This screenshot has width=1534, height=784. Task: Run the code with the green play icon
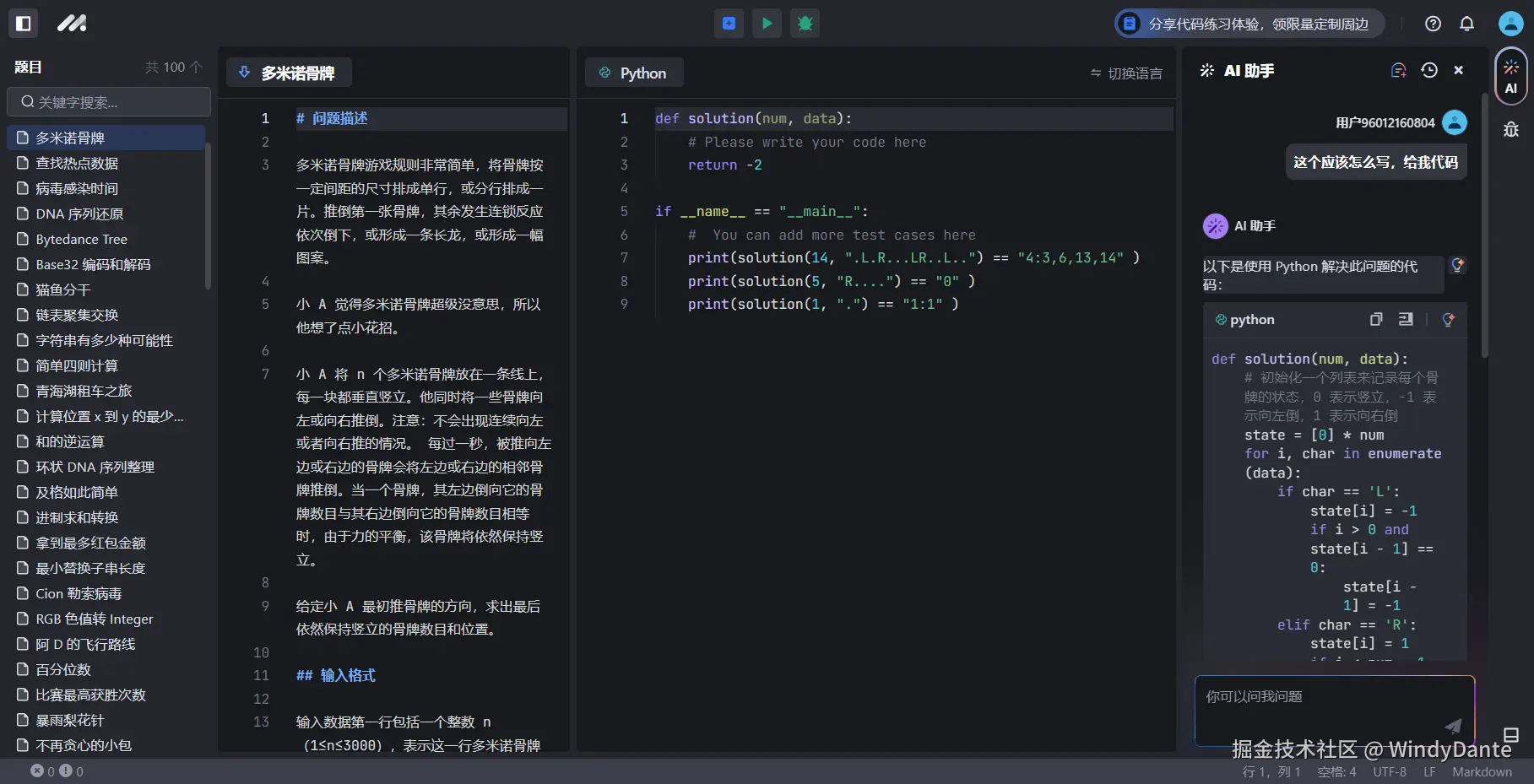click(767, 23)
